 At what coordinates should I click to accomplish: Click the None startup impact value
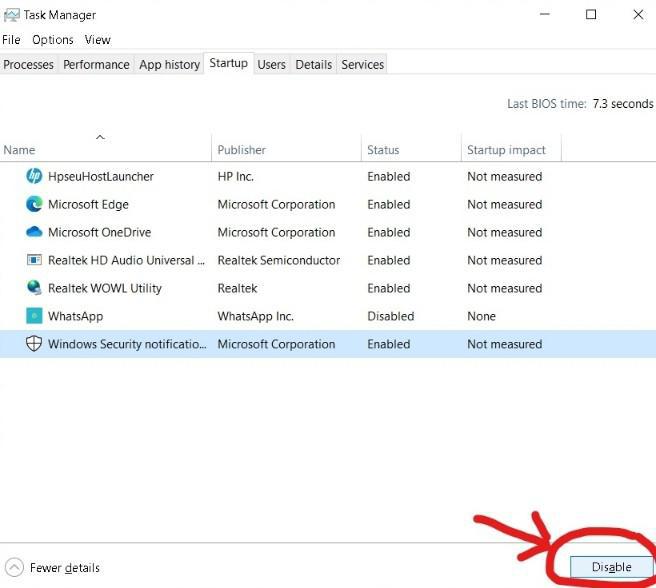482,316
